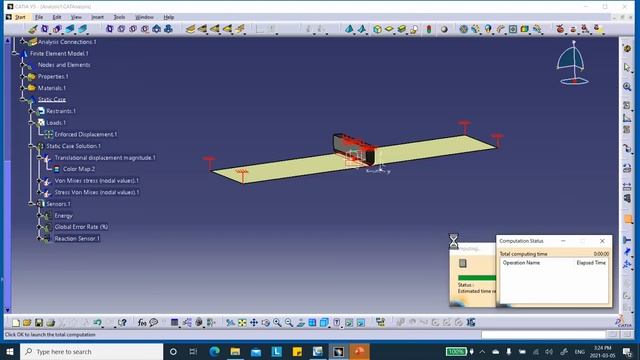Viewport: 640px width, 360px height.
Task: Click the blue pyramid tetrahedron mesher icon
Action: coord(349,29)
